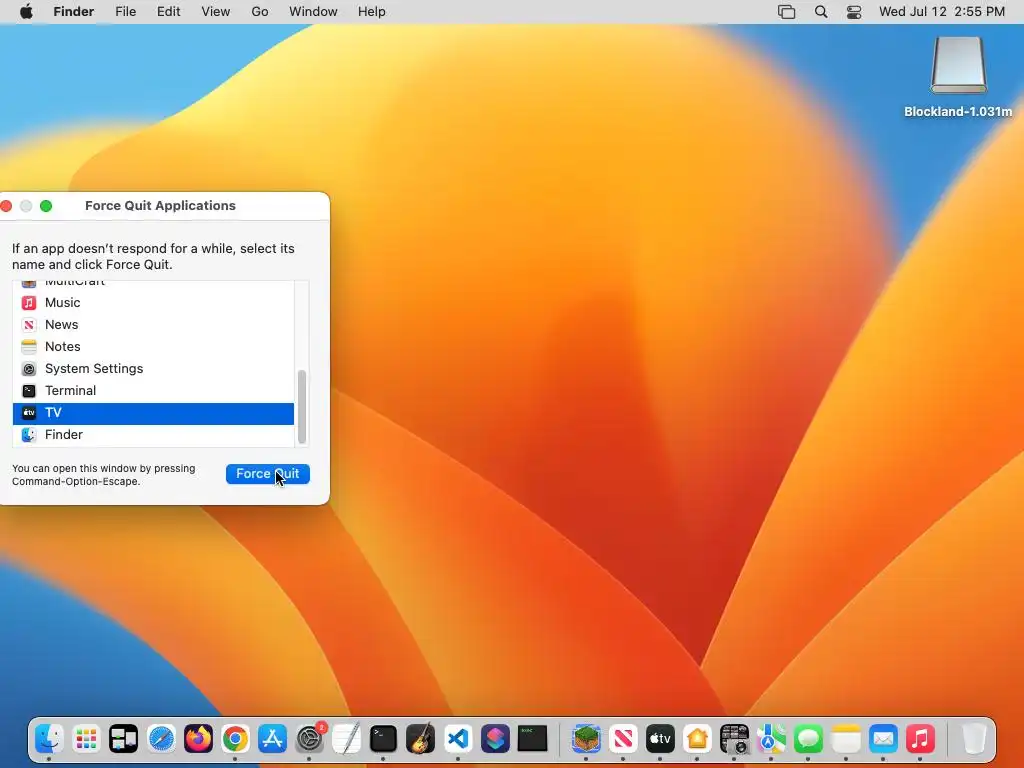
Task: Open the News app in the dock
Action: pyautogui.click(x=623, y=739)
